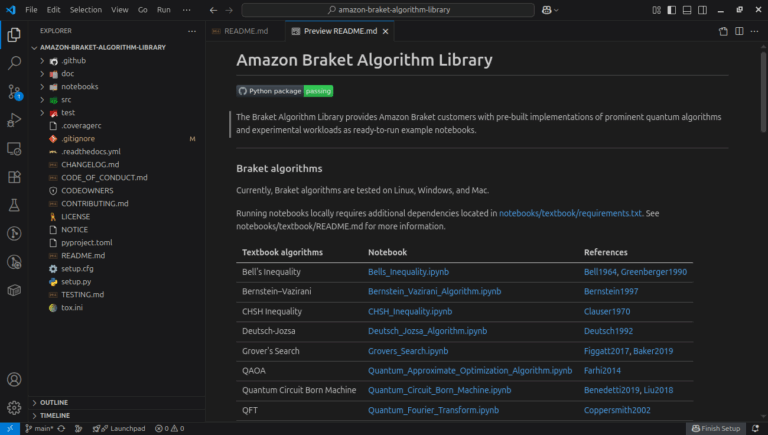This screenshot has width=768, height=435.
Task: Click the command center search field
Action: pos(388,10)
